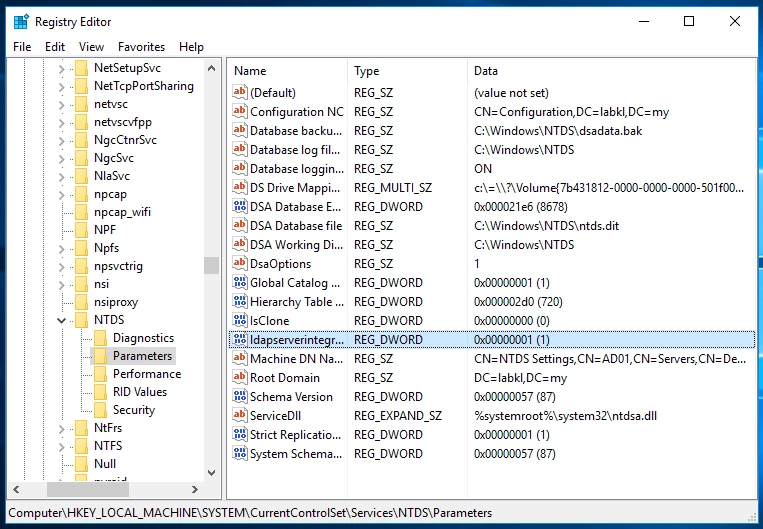
Task: Click the icon next to Root Domain
Action: (x=240, y=377)
